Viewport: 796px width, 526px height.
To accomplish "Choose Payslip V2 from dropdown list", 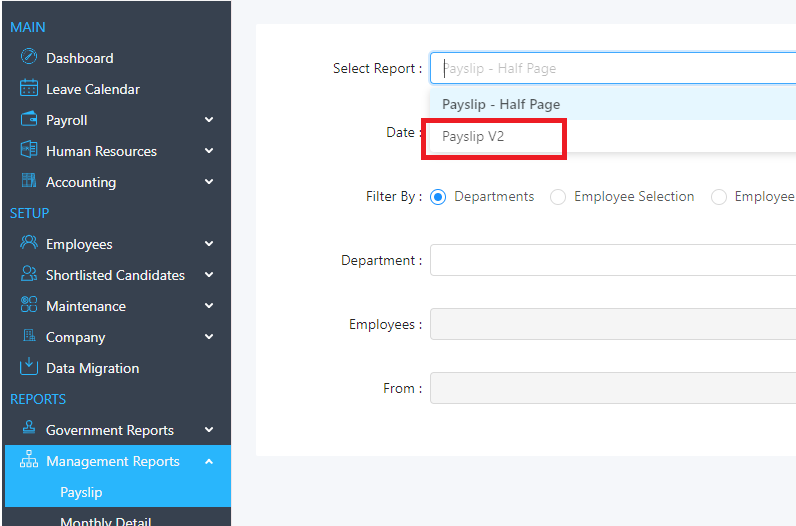I will (473, 136).
